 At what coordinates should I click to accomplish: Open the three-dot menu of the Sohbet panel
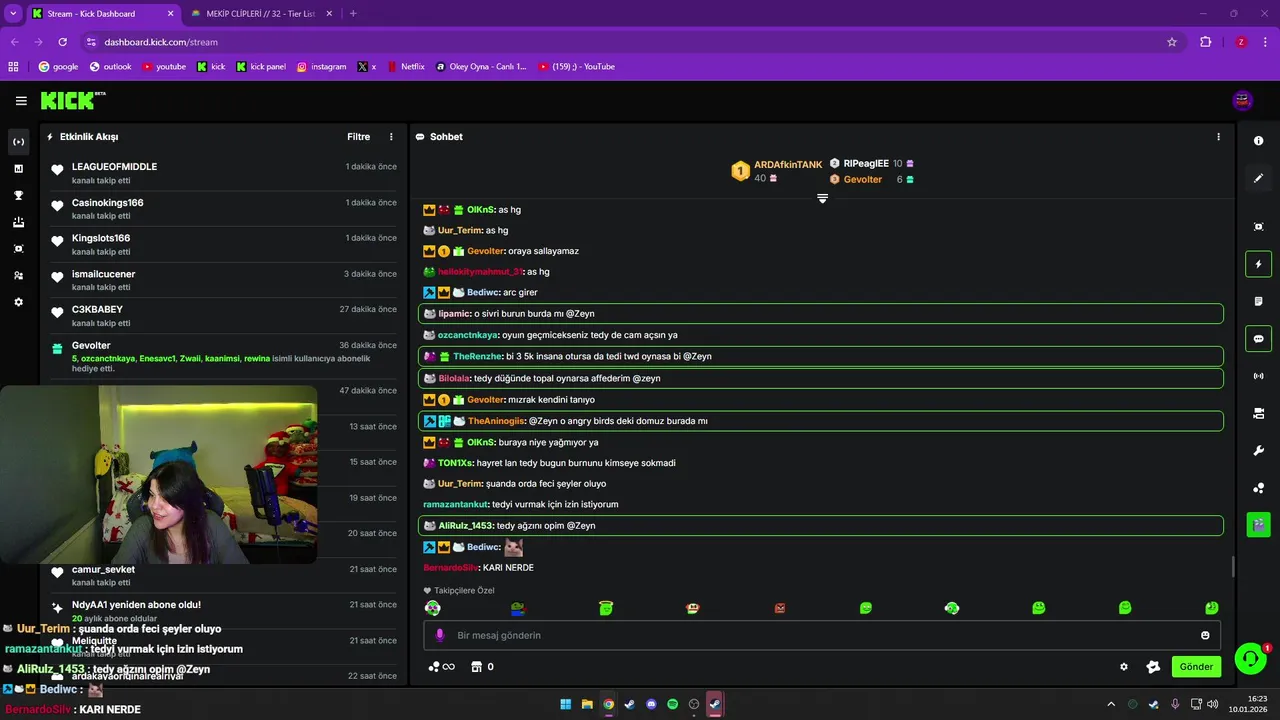[1218, 137]
